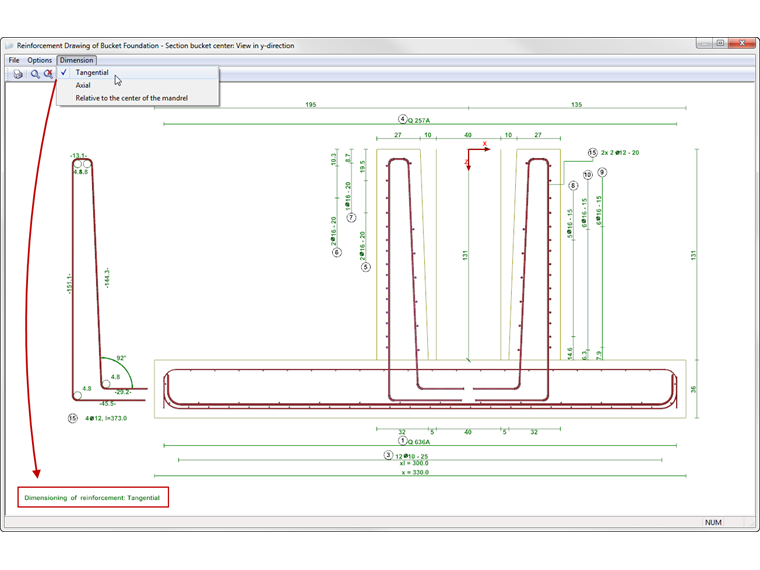This screenshot has height=570, width=760.
Task: Close the open Dimension menu
Action: point(77,60)
